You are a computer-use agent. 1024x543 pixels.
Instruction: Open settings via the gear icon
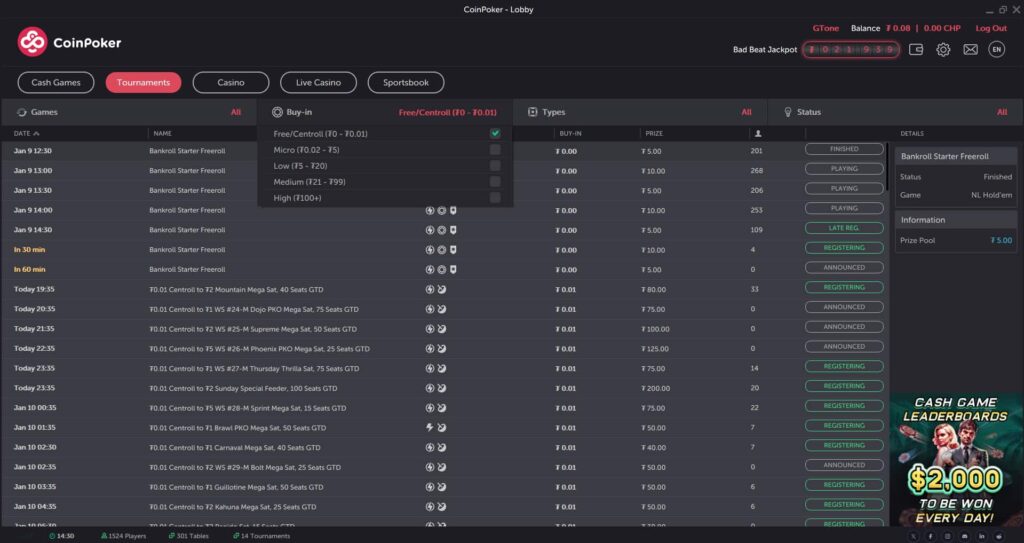(943, 49)
